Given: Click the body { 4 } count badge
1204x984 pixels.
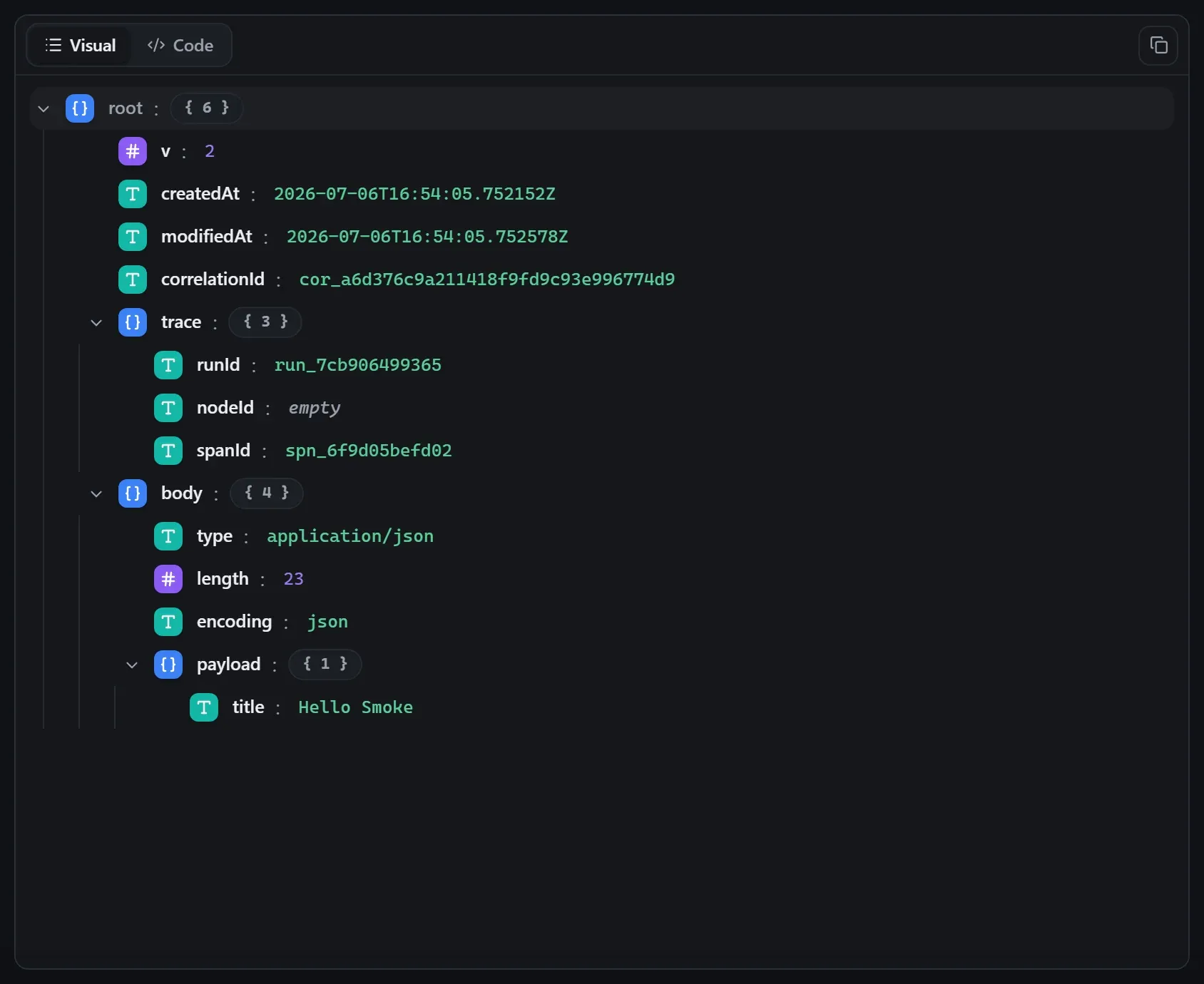Looking at the screenshot, I should pos(267,493).
